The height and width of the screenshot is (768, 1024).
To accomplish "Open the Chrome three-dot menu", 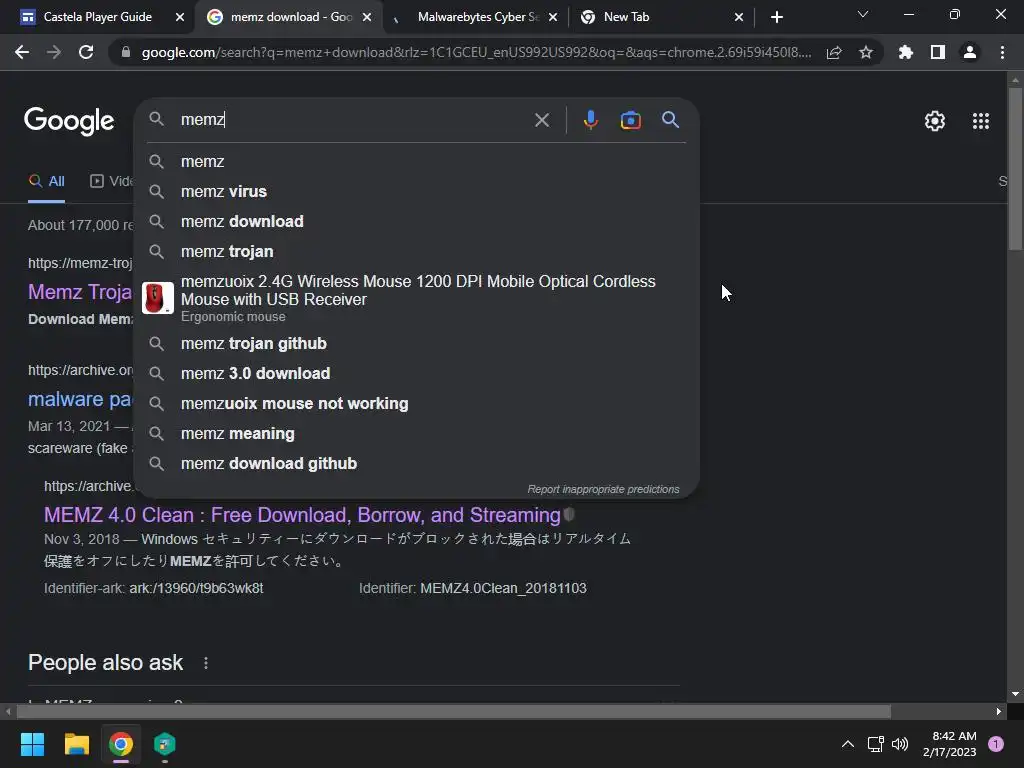I will tap(1002, 52).
